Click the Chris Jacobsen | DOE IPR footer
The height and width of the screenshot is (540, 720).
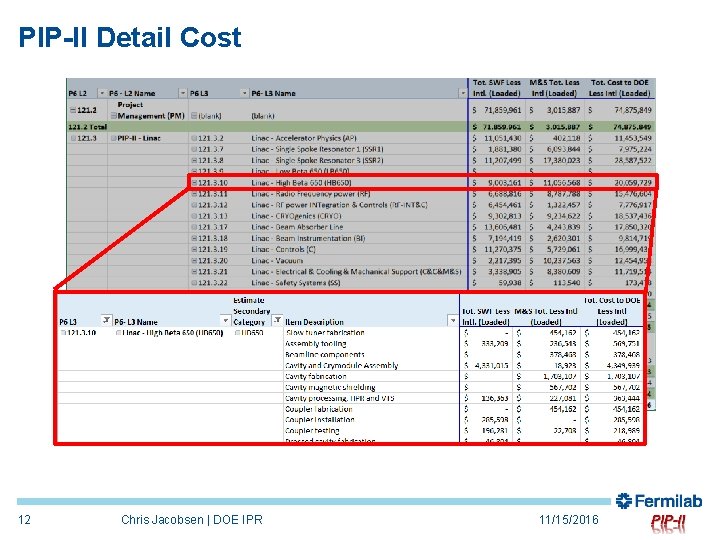pyautogui.click(x=192, y=520)
